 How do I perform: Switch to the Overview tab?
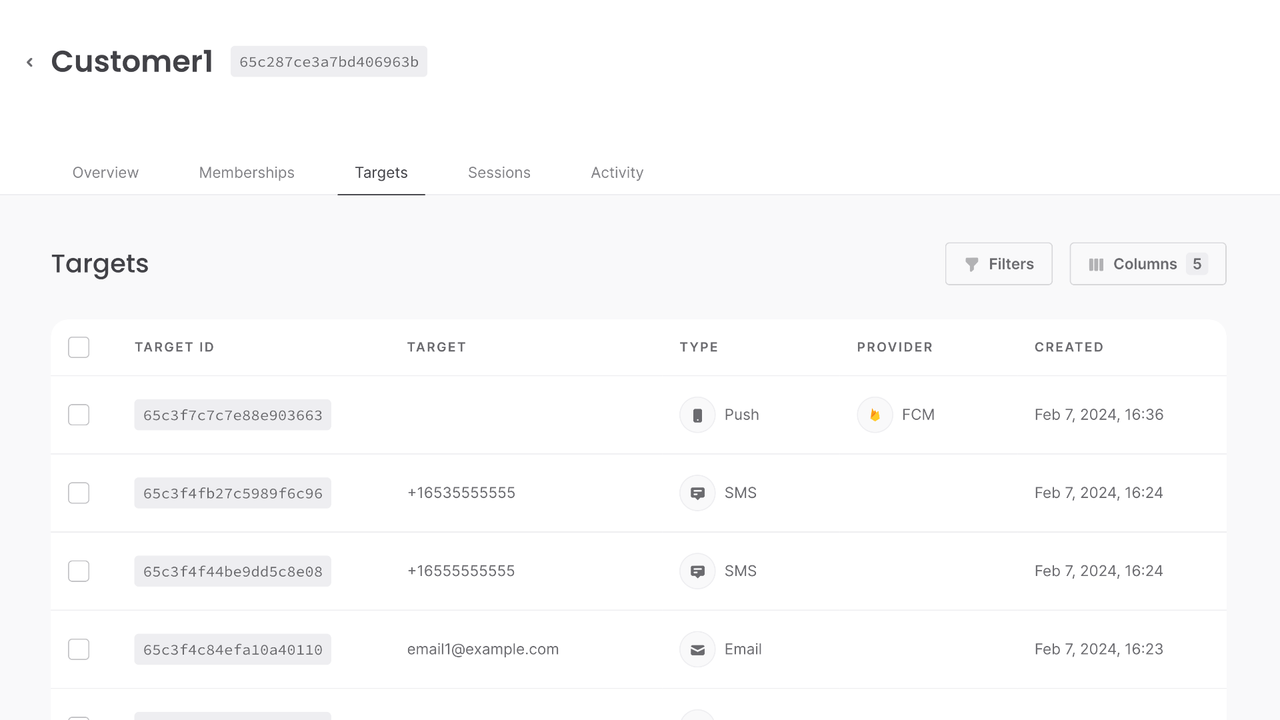click(105, 173)
